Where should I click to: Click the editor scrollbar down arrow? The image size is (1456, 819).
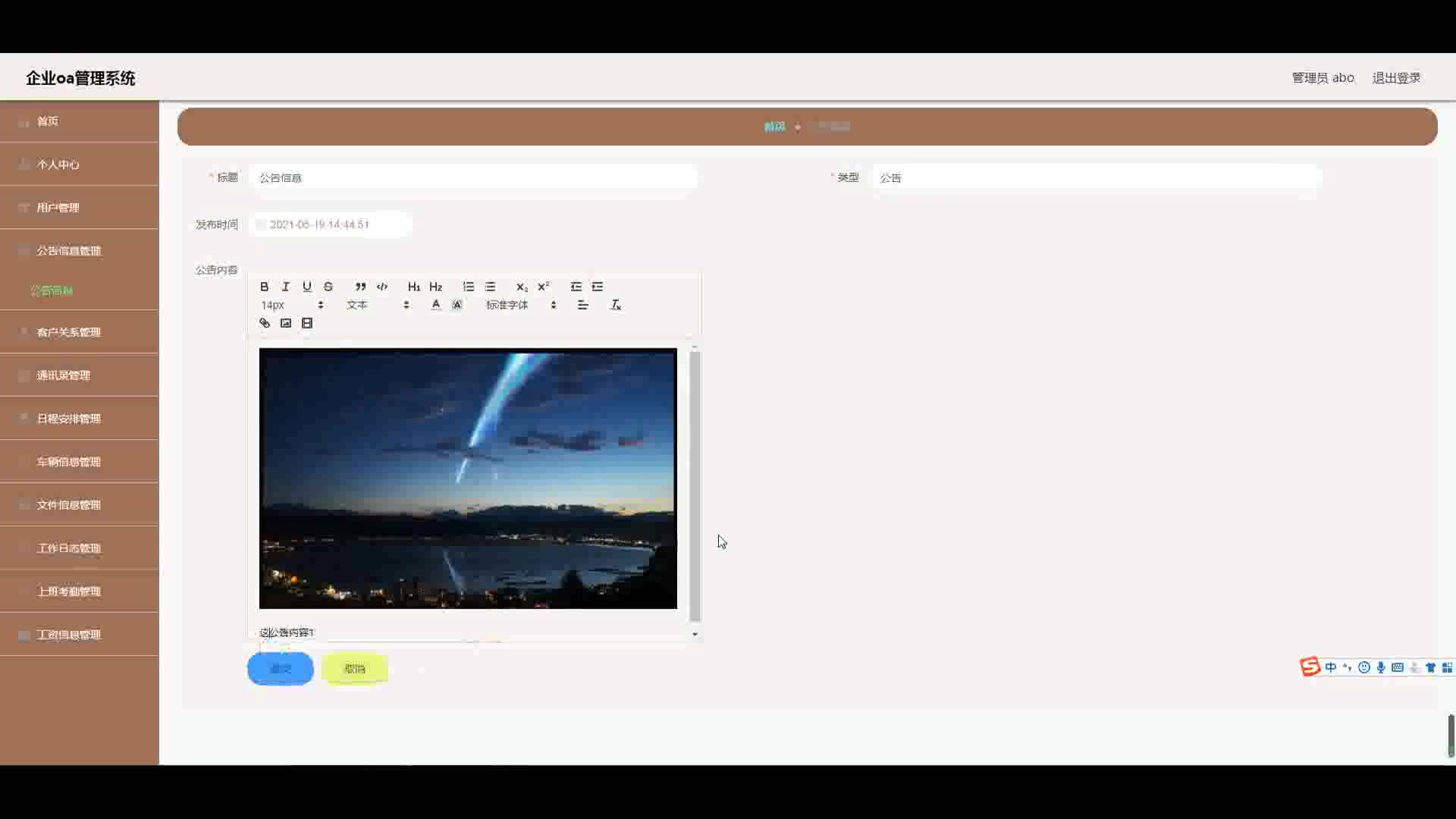(x=695, y=634)
